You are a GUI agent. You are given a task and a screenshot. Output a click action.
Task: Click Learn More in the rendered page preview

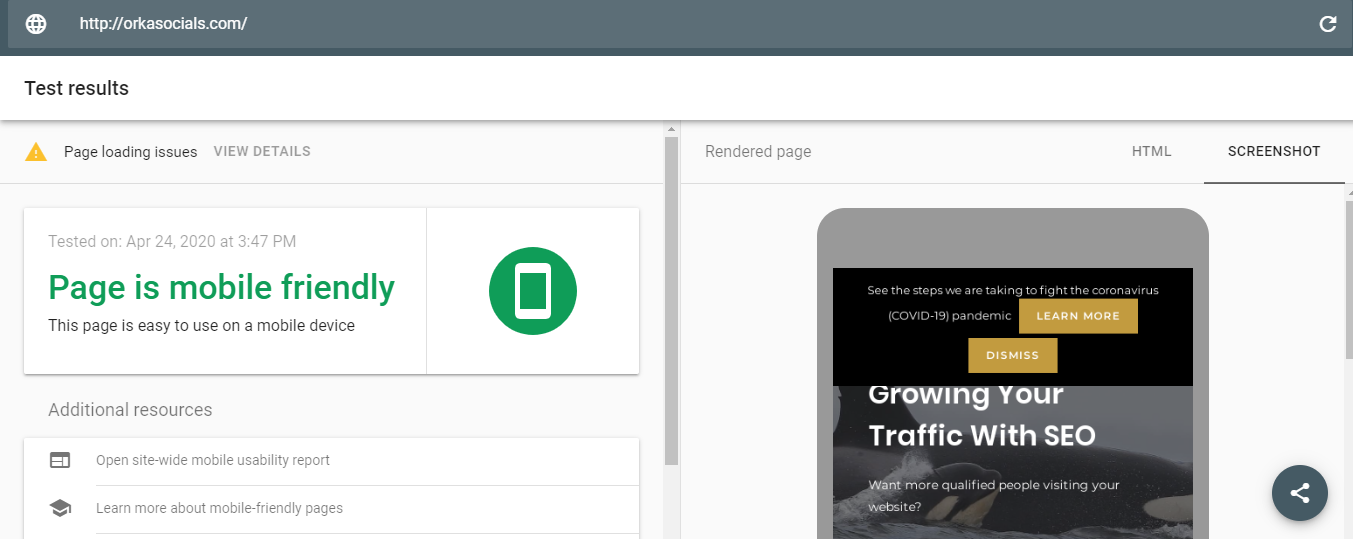pyautogui.click(x=1078, y=316)
